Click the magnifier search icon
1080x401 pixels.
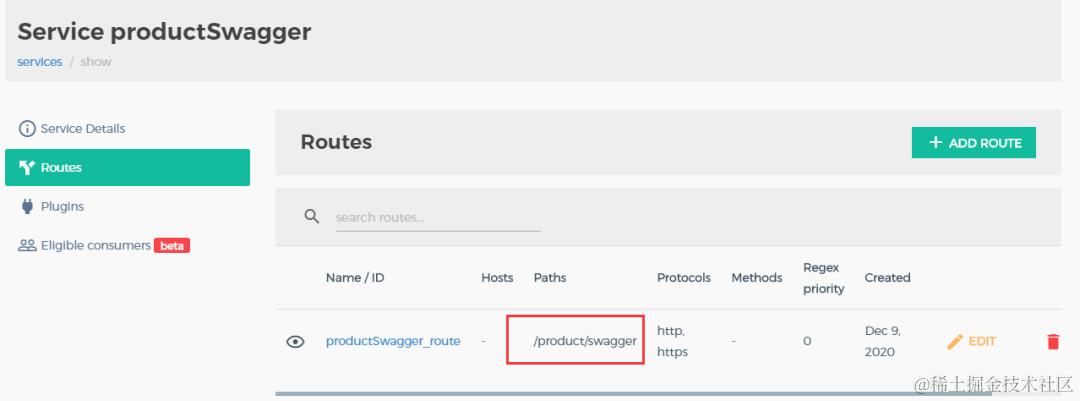pyautogui.click(x=312, y=217)
